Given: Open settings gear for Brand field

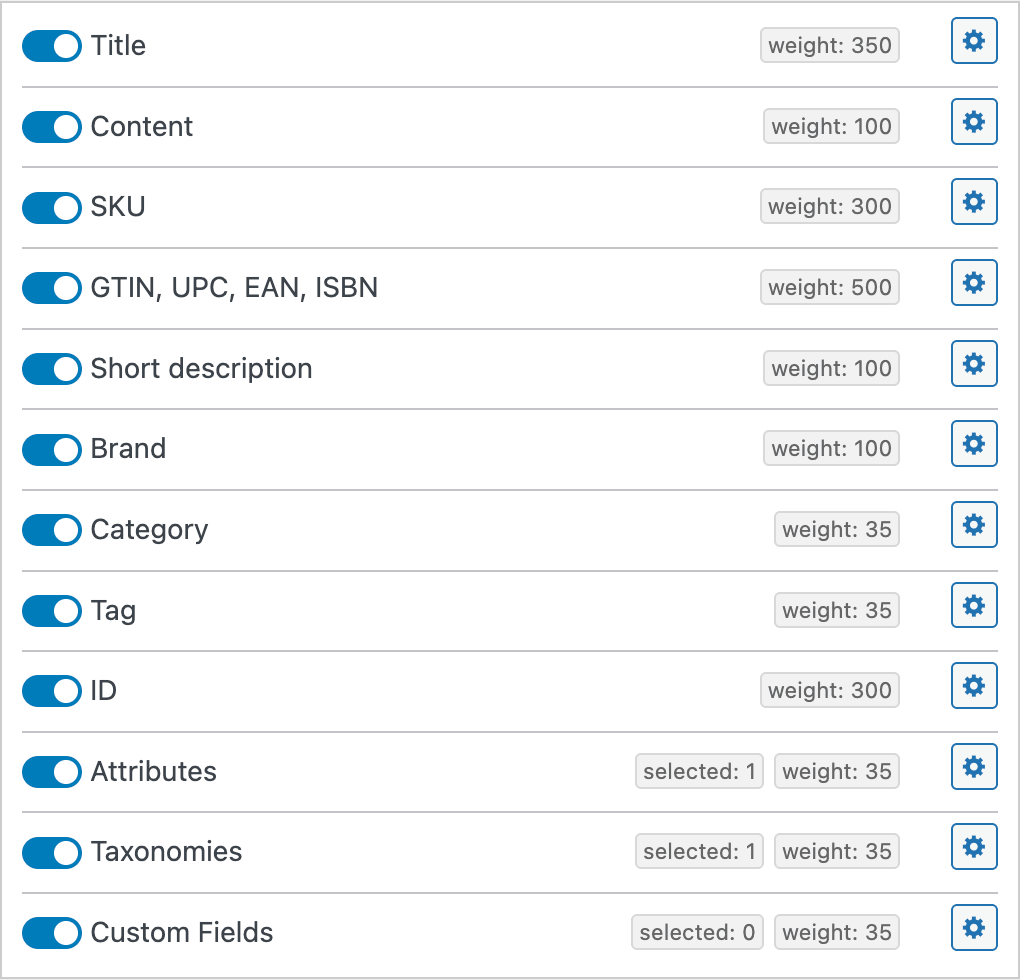Looking at the screenshot, I should pyautogui.click(x=974, y=443).
